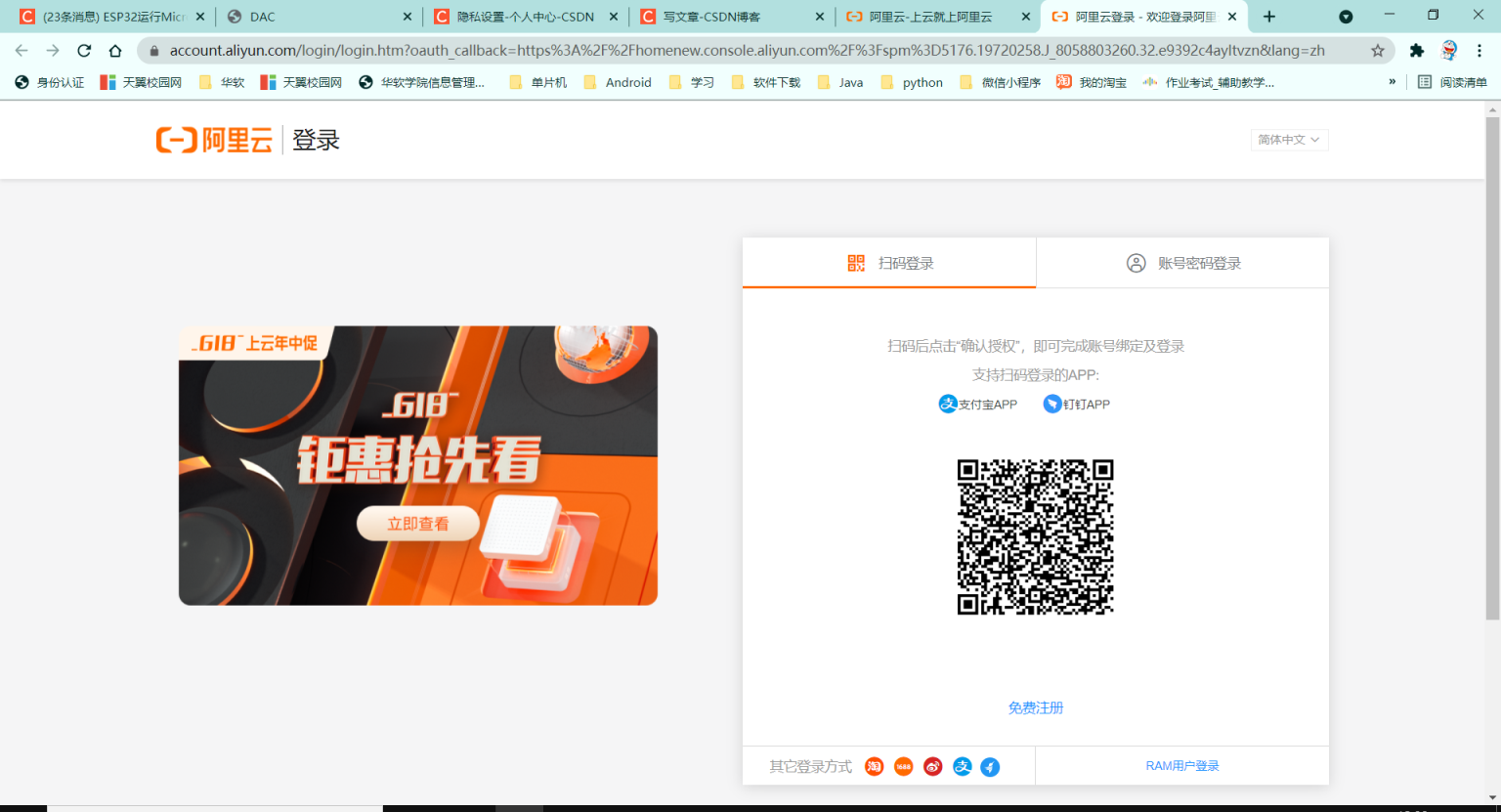Click the address bar URL
The height and width of the screenshot is (812, 1501).
click(748, 51)
